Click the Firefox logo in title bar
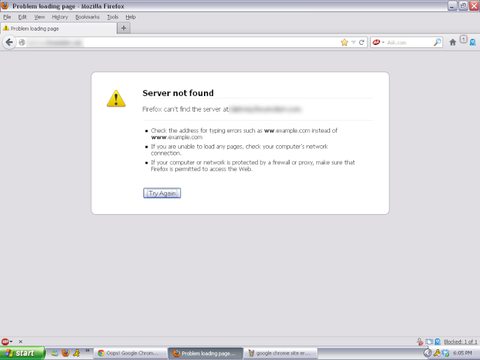The height and width of the screenshot is (360, 480). [5, 5]
